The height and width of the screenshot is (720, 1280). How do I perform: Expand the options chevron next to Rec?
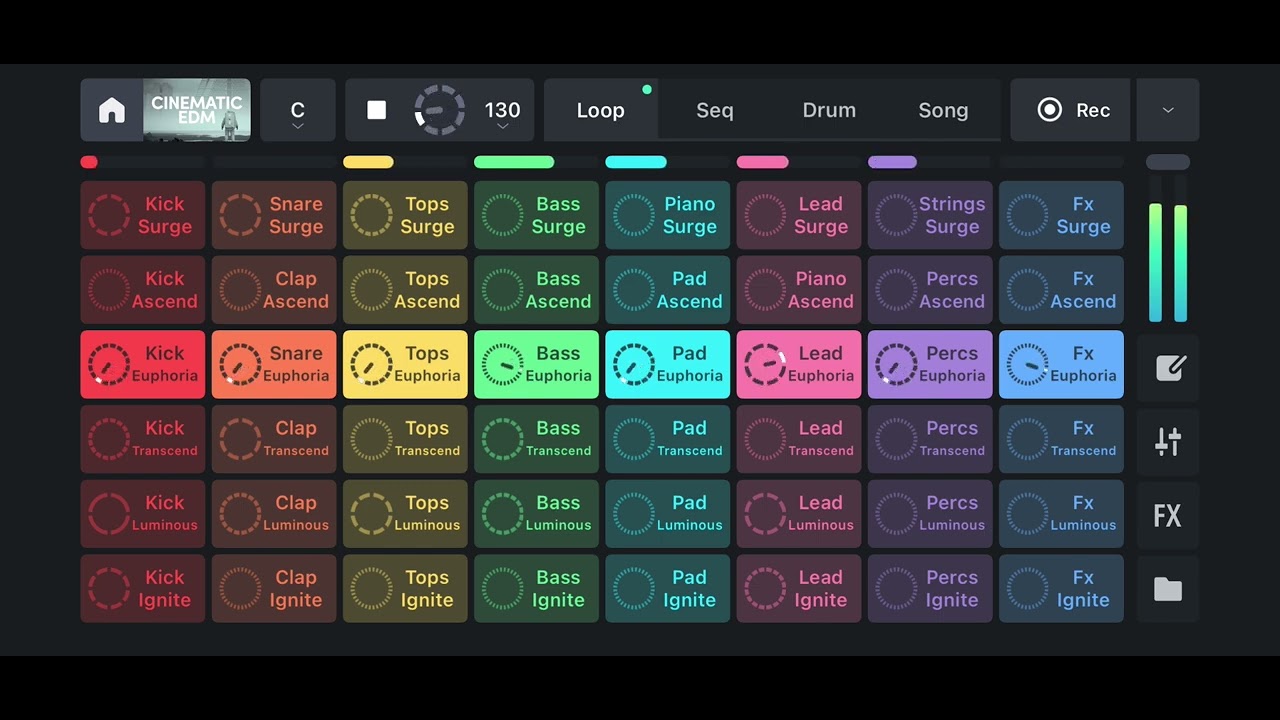coord(1167,110)
